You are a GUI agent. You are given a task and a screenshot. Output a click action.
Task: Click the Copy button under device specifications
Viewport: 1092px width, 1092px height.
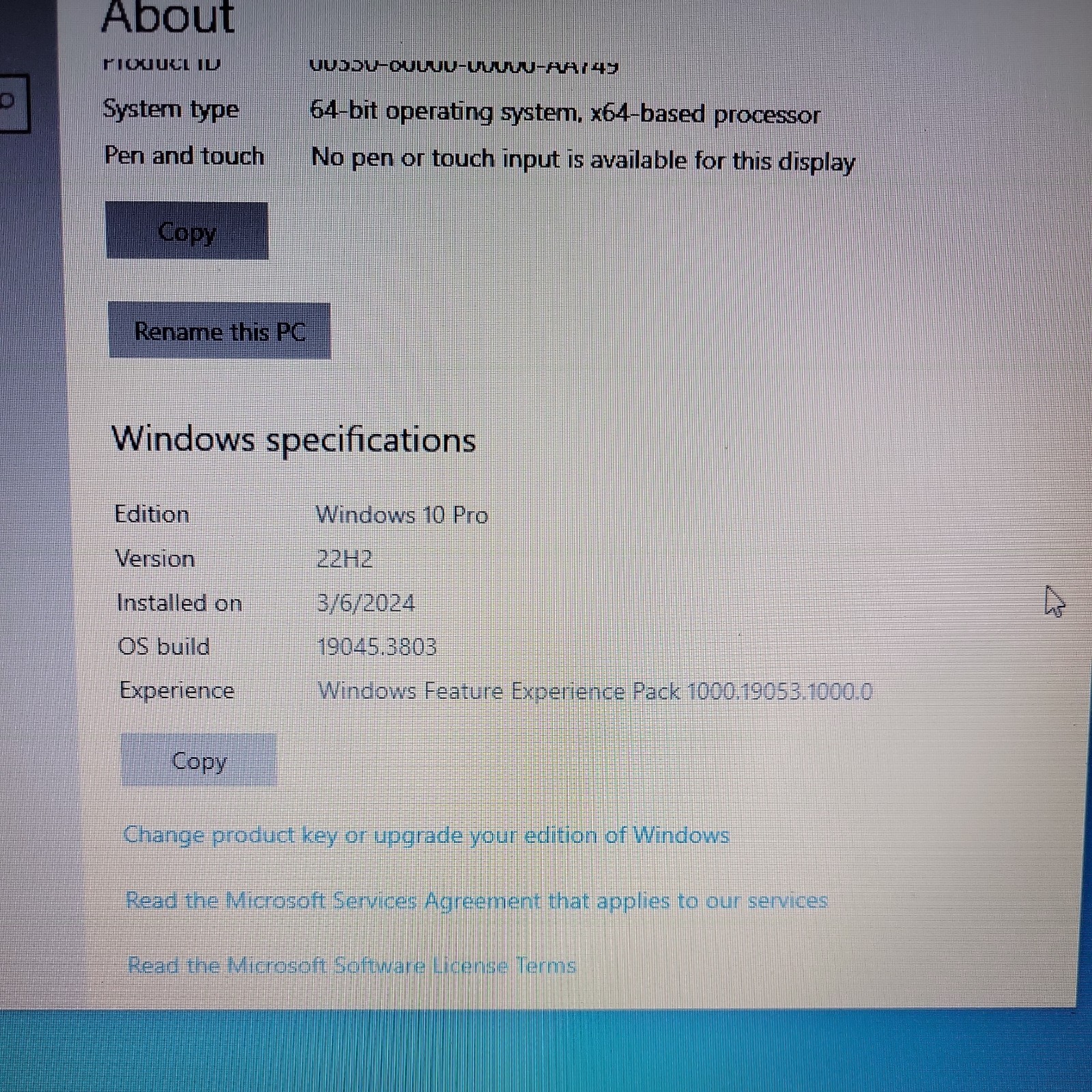pos(187,231)
